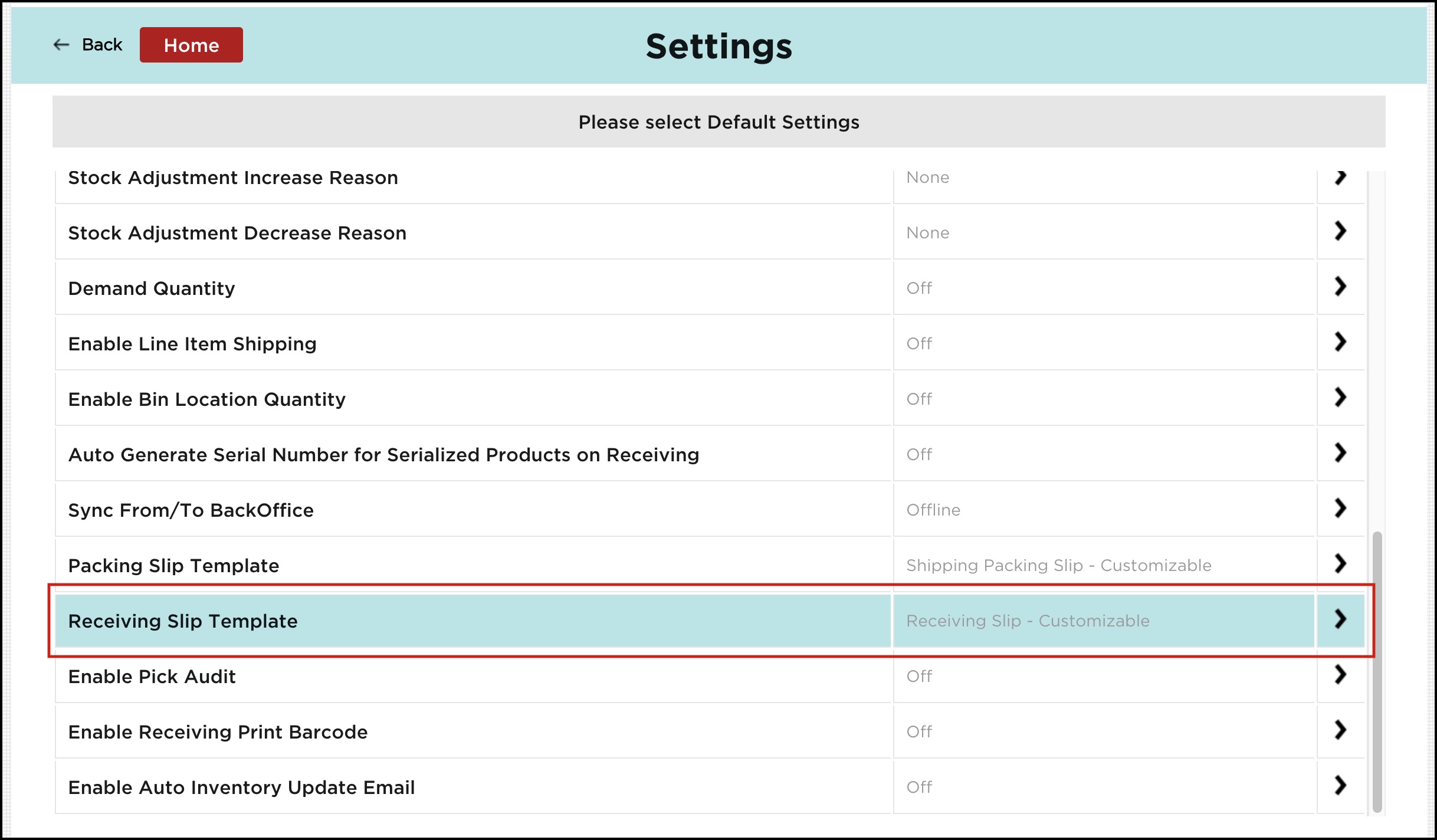Click the vertical scrollbar thumb
Viewport: 1437px width, 840px height.
pos(1377,671)
